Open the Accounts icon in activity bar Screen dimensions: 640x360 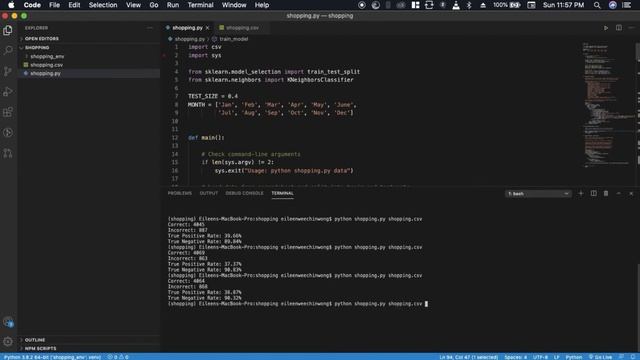(x=8, y=322)
